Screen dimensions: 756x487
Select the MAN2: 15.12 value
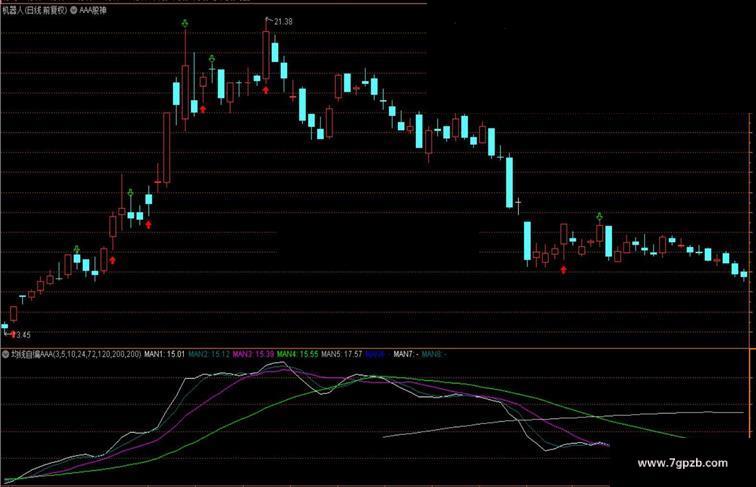209,354
